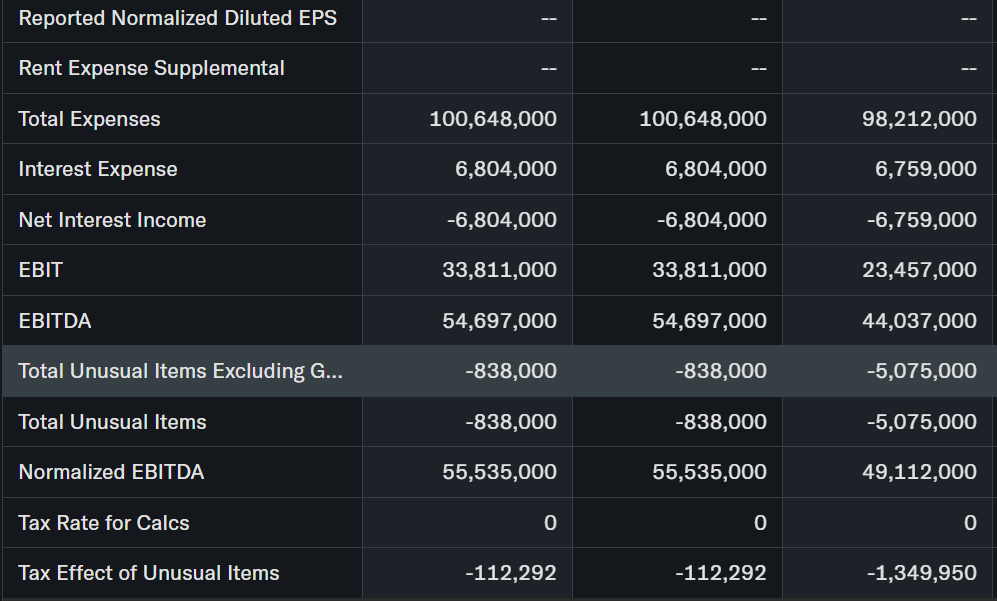Select the 44,037,000 EBITDA cell
This screenshot has height=601, width=997.
point(919,321)
